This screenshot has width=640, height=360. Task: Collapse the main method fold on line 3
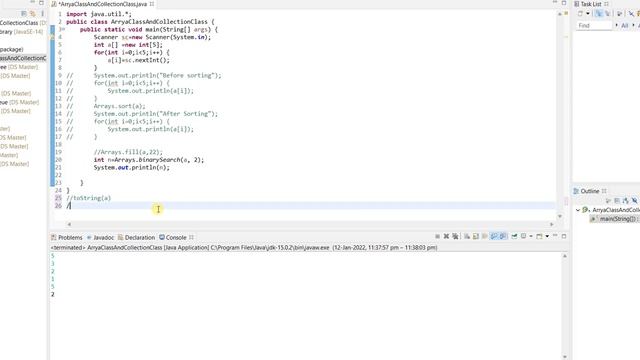point(62,29)
